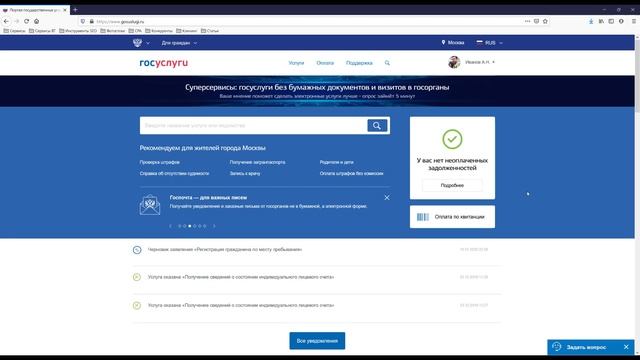Expand the coat of arms emblem dropdown

pyautogui.click(x=141, y=42)
